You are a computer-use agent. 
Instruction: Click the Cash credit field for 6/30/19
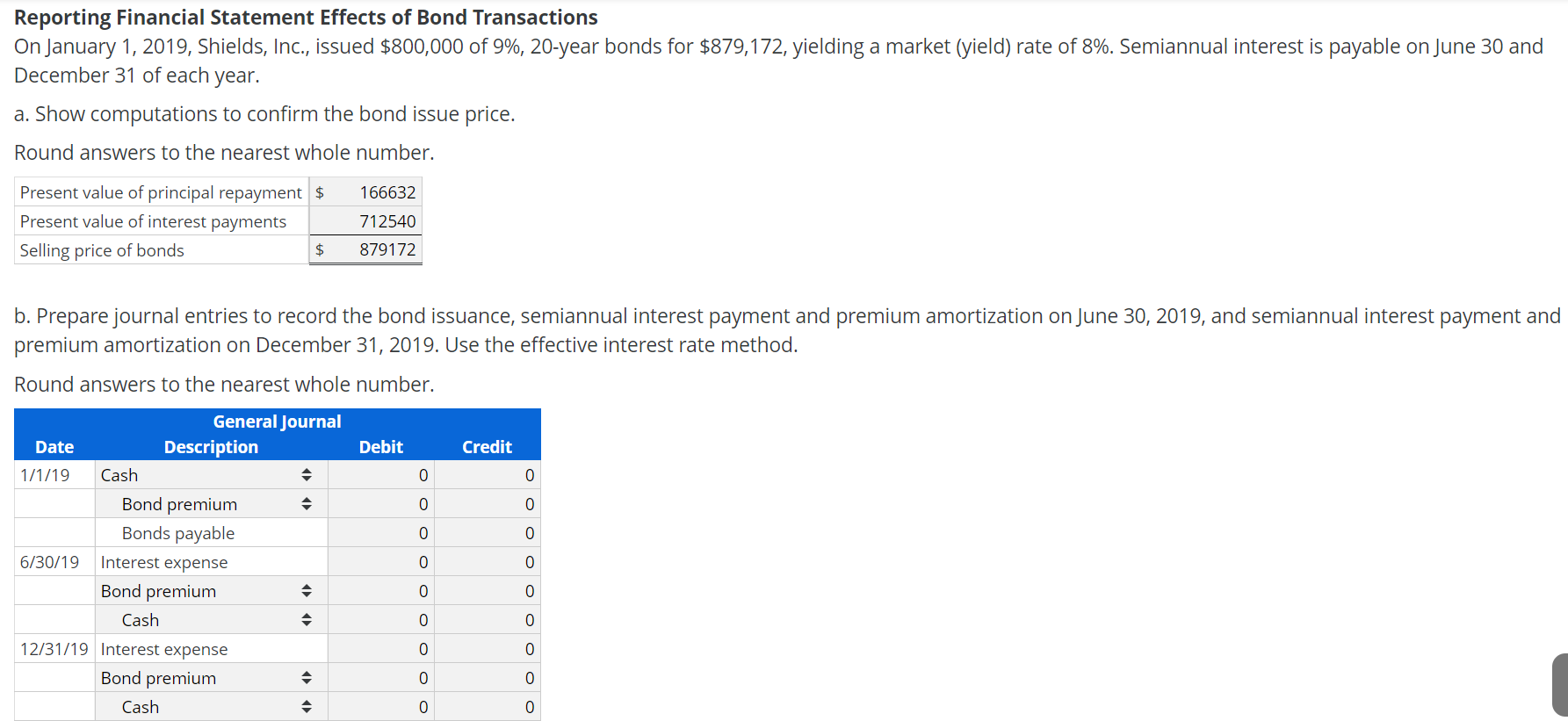pos(488,619)
